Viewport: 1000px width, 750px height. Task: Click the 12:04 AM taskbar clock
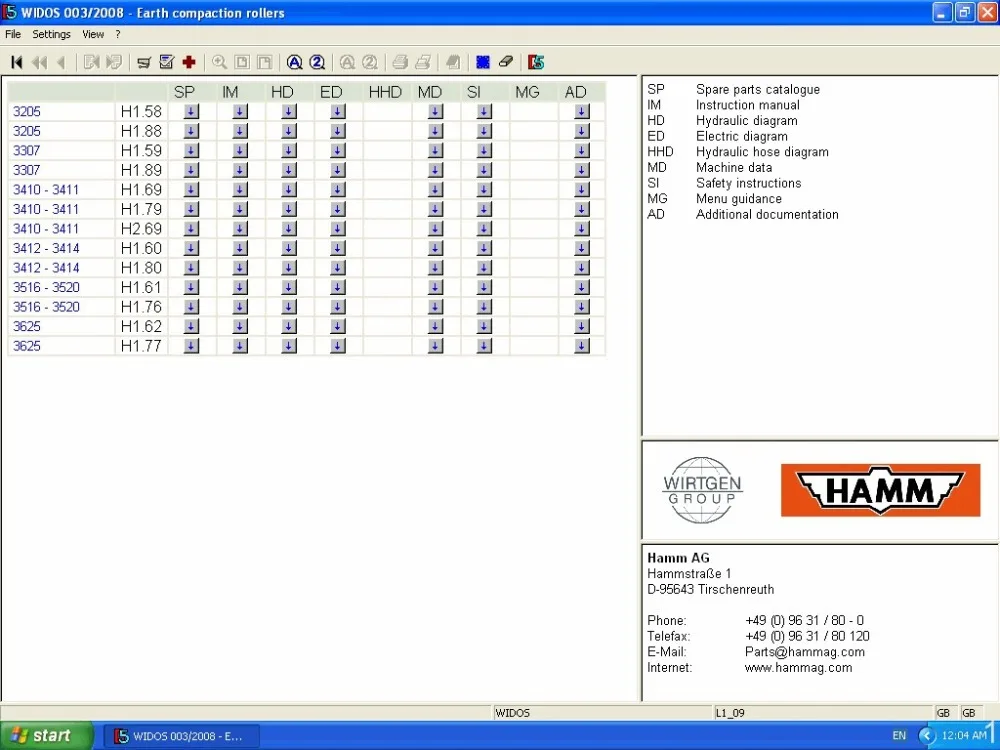coord(964,736)
